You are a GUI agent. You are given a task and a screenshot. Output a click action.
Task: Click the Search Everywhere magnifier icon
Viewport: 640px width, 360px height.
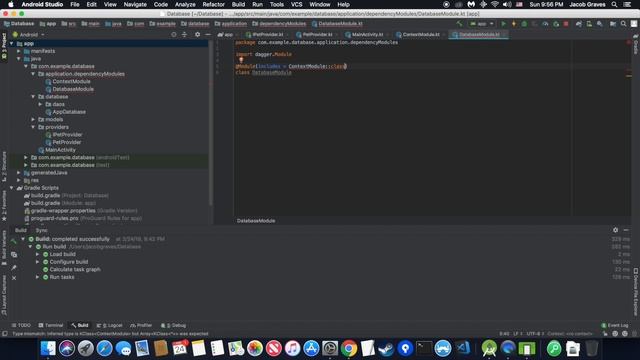(x=623, y=24)
